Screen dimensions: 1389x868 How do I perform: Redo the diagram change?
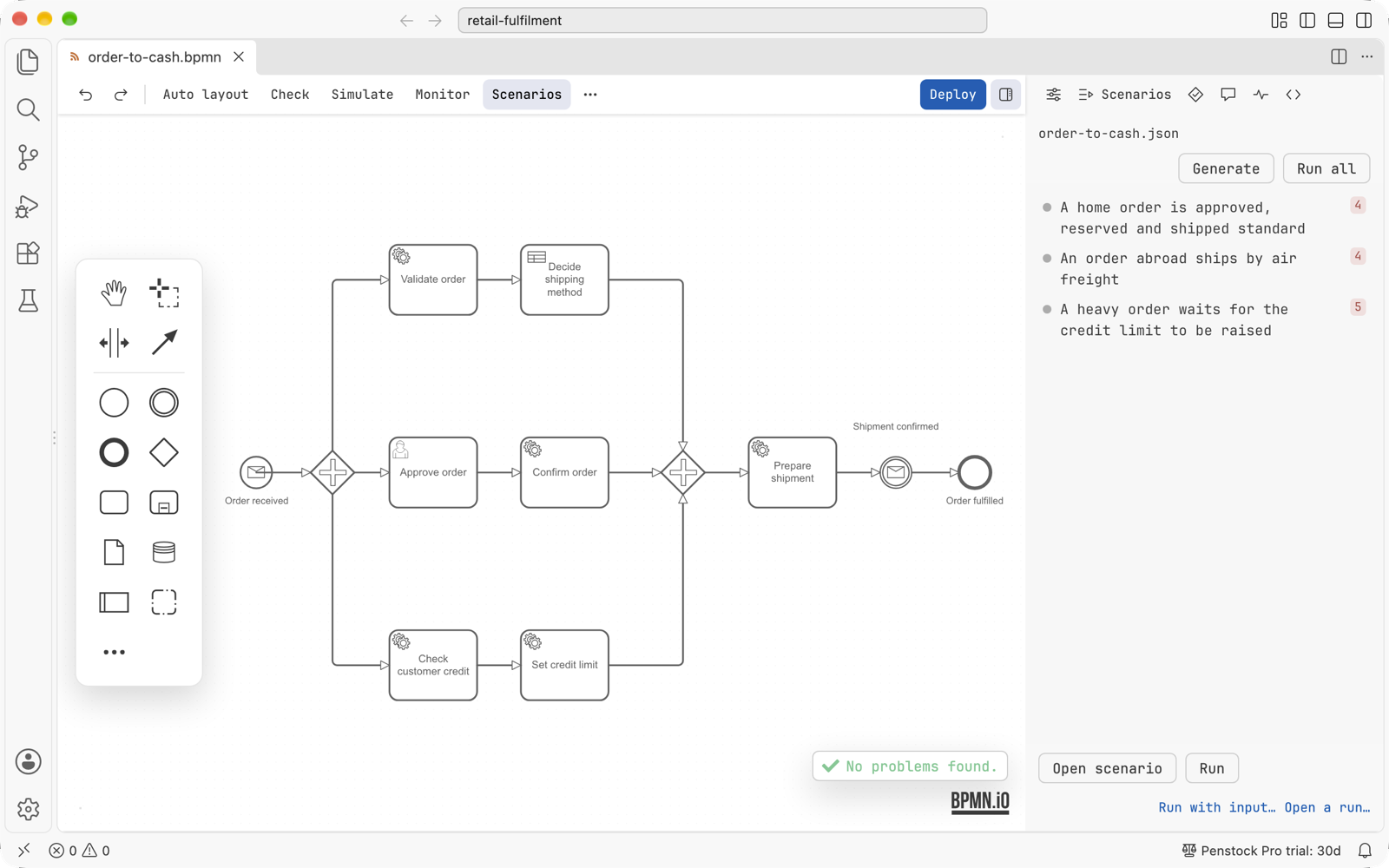pyautogui.click(x=121, y=95)
